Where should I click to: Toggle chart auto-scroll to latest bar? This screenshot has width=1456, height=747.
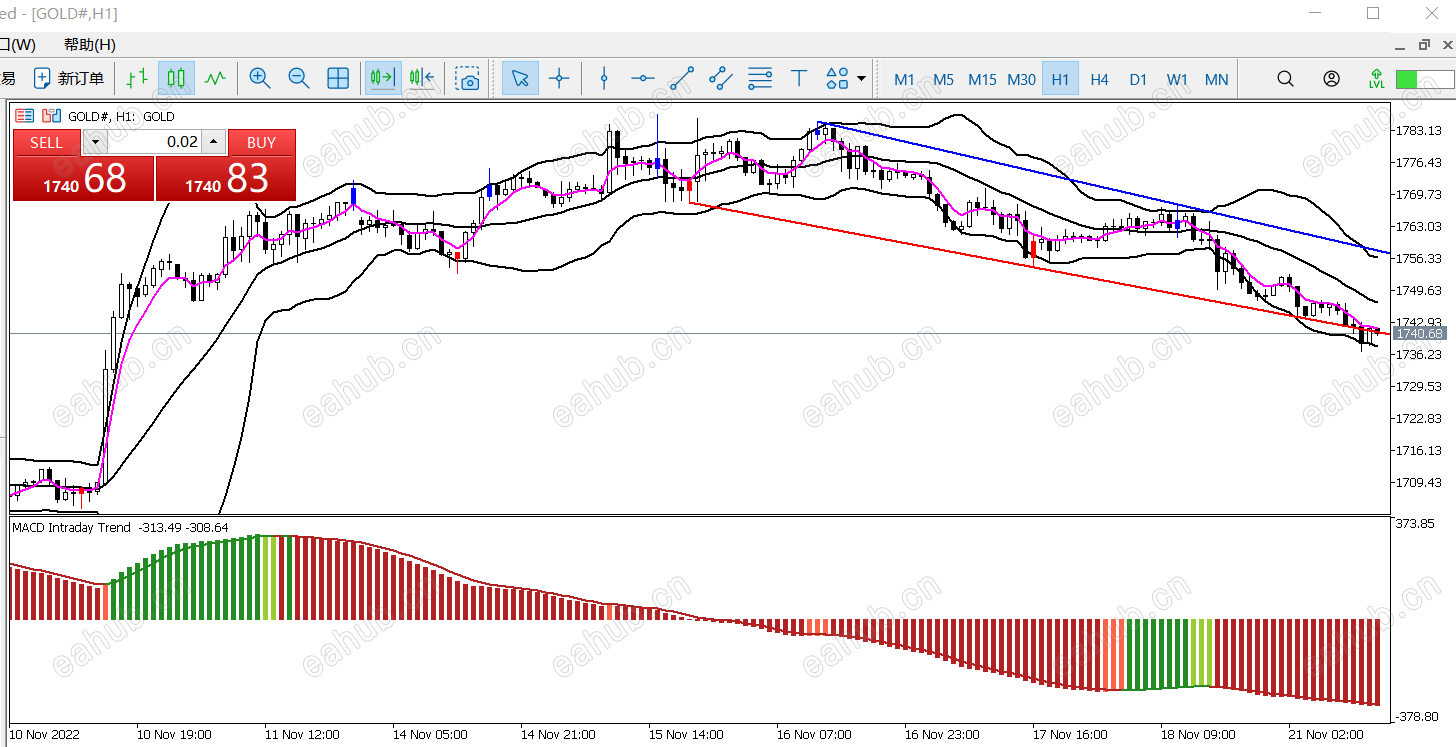coord(382,78)
